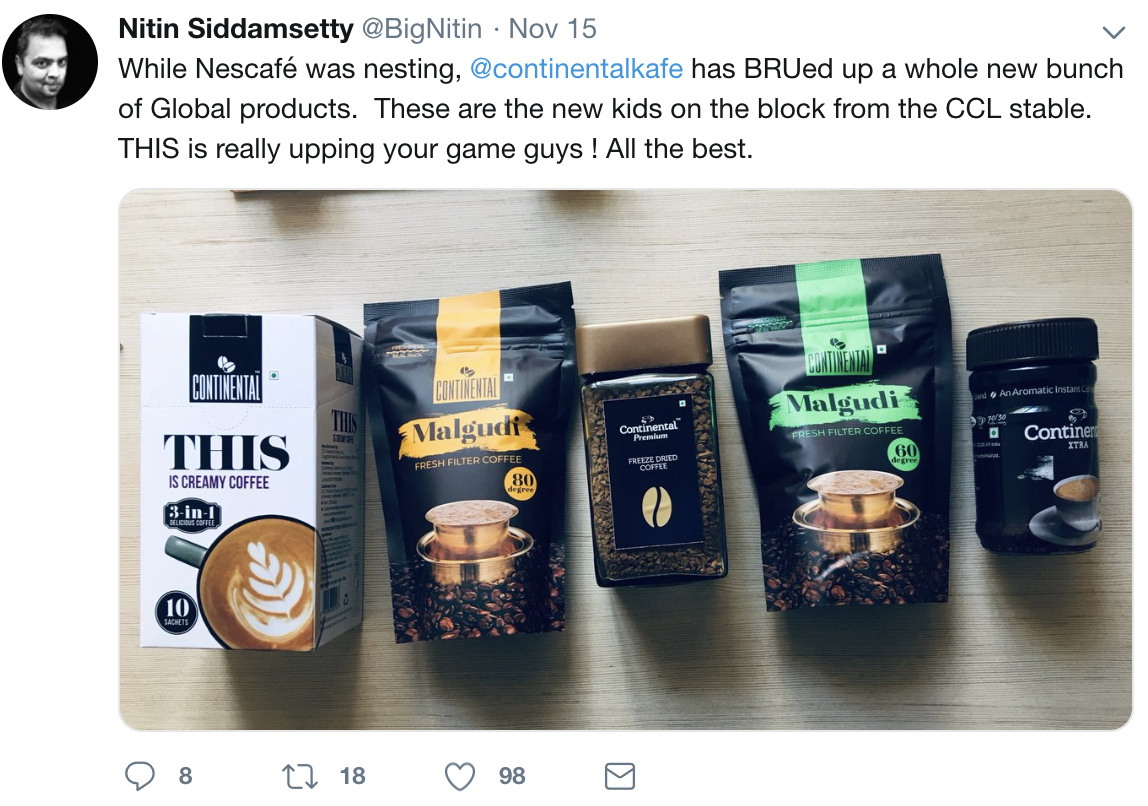1148x806 pixels.
Task: Click the Continental Xtra black jar
Action: (1035, 435)
